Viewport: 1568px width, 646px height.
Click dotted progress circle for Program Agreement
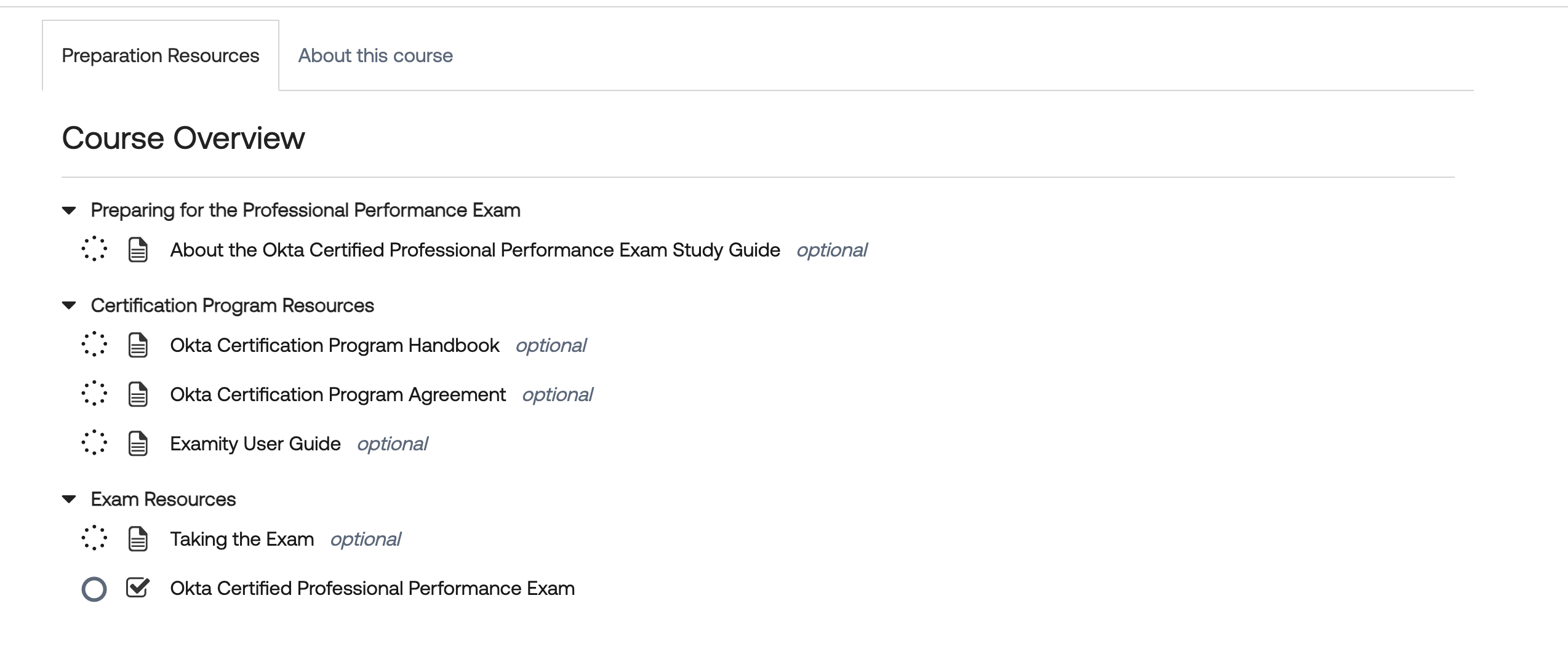(94, 394)
